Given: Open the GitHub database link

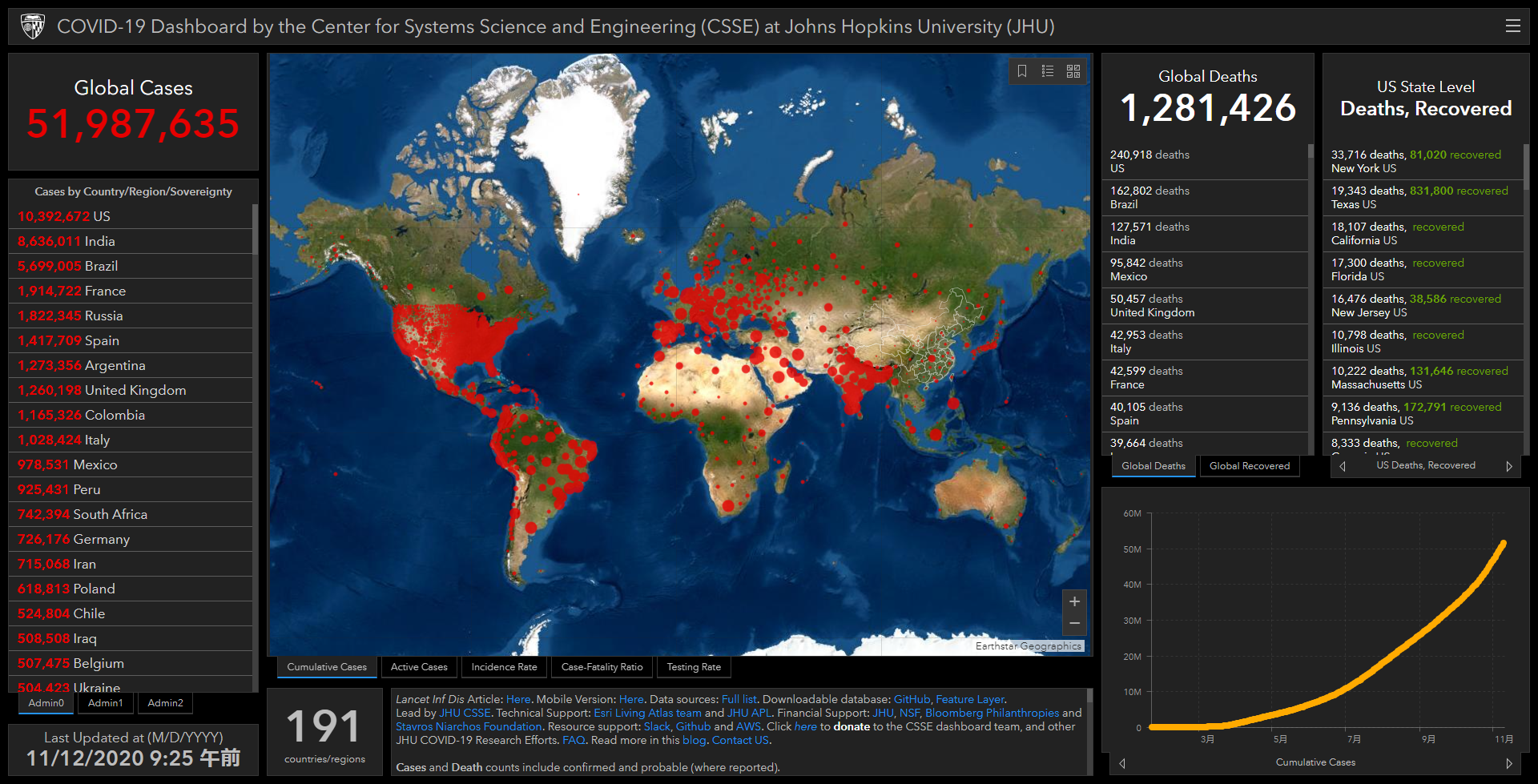Looking at the screenshot, I should pos(912,699).
